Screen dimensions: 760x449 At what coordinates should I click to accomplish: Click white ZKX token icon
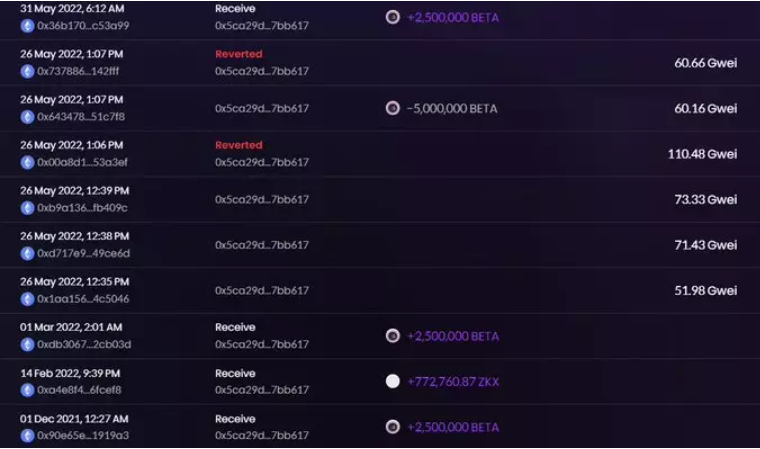[x=393, y=381]
